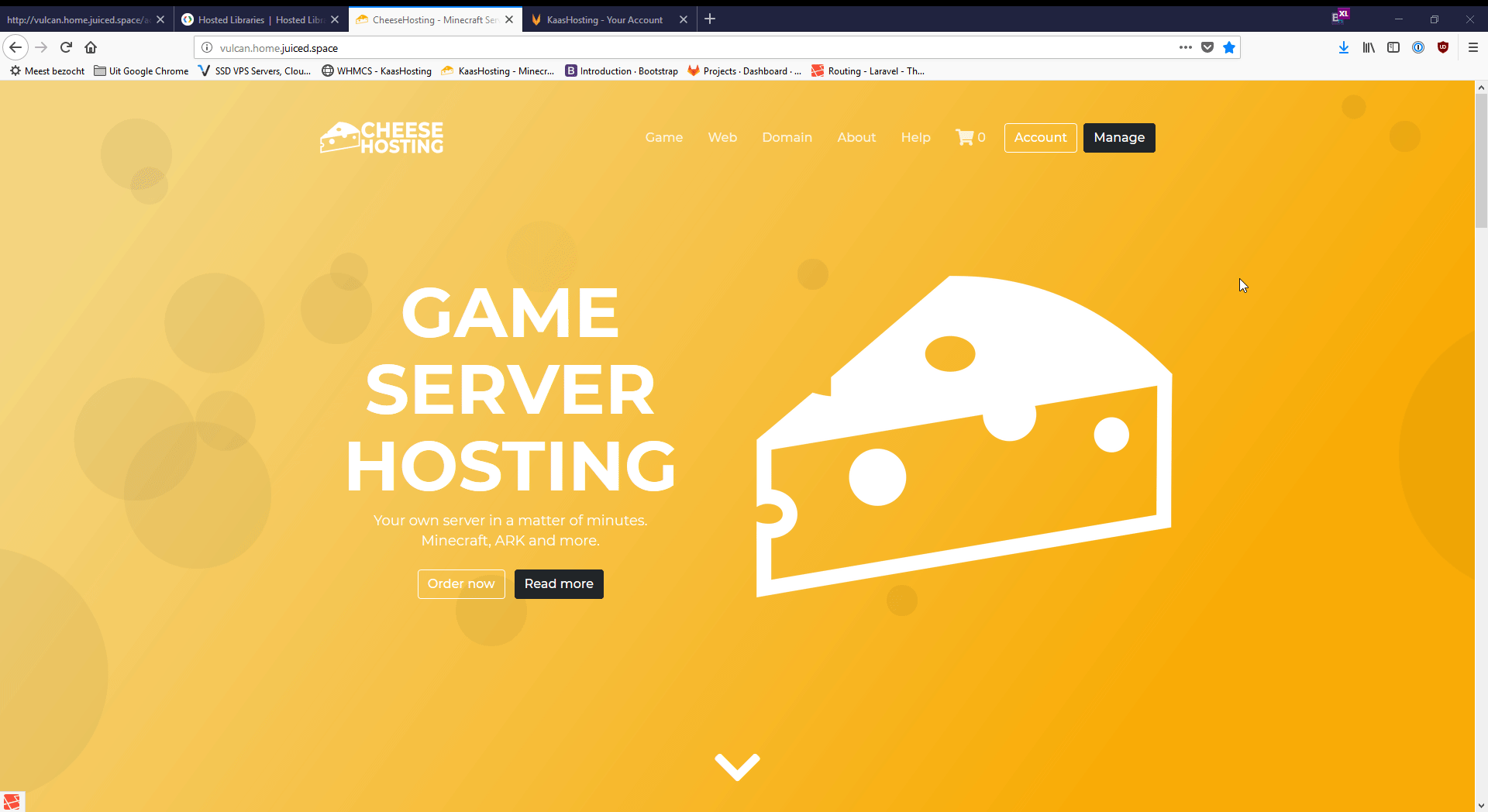This screenshot has width=1488, height=812.
Task: Open the uBlock shield extension icon
Action: pyautogui.click(x=1443, y=47)
